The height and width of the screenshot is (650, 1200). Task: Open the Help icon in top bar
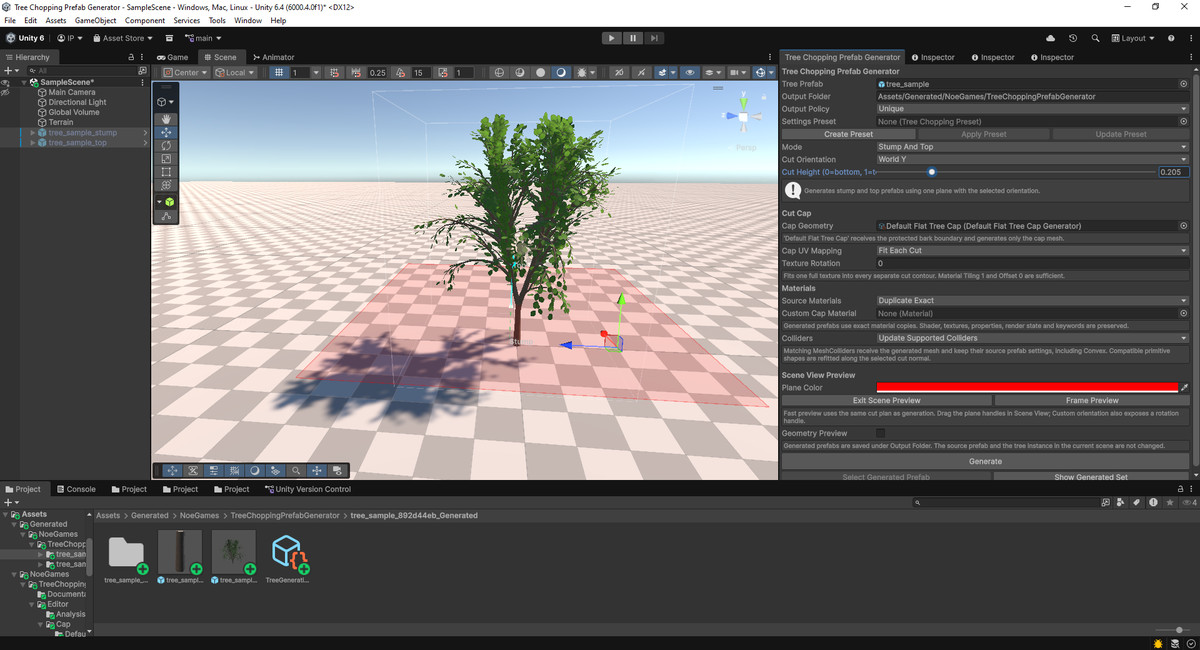(1169, 38)
